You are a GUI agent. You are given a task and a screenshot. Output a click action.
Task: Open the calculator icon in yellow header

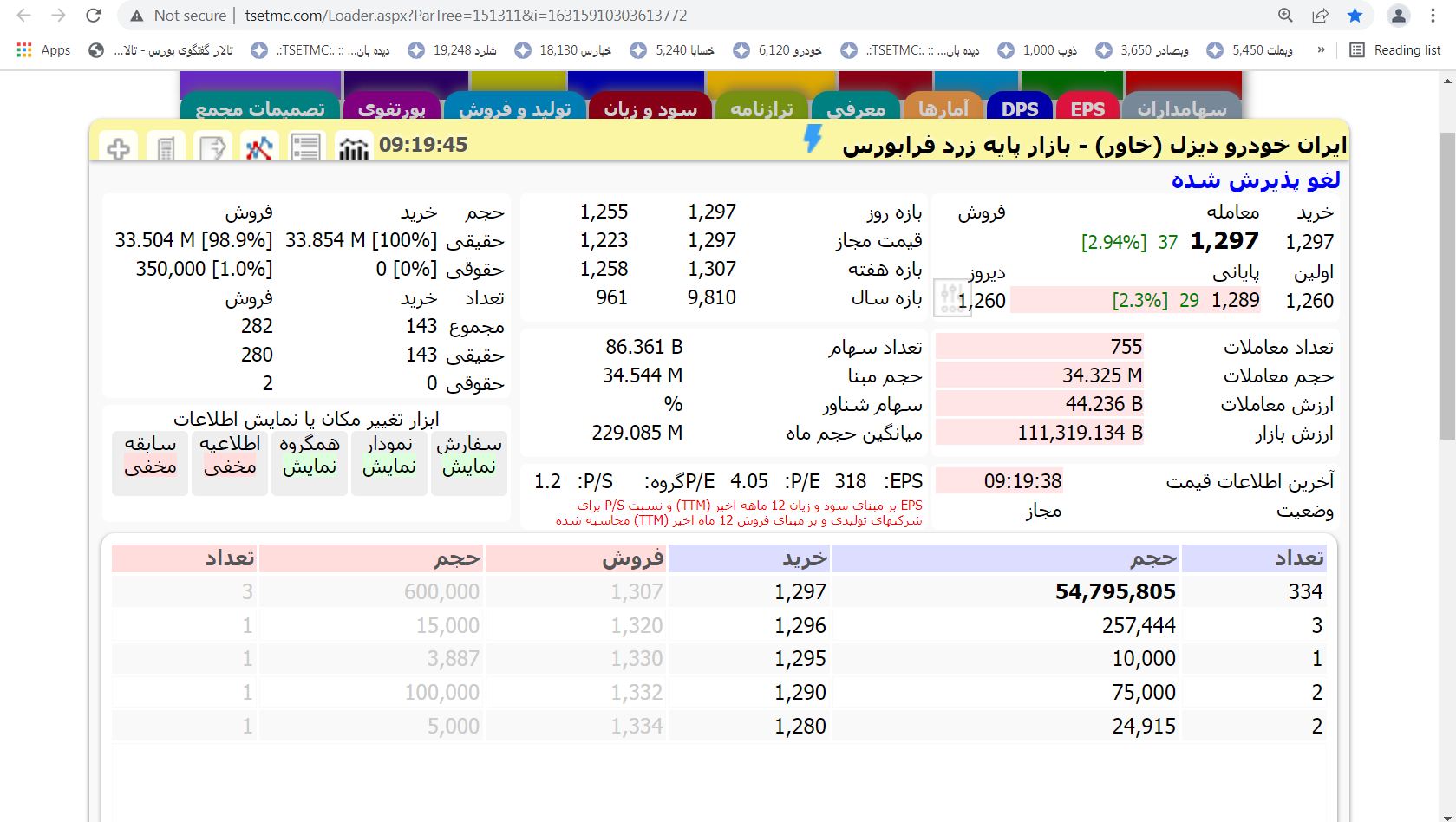tap(166, 147)
